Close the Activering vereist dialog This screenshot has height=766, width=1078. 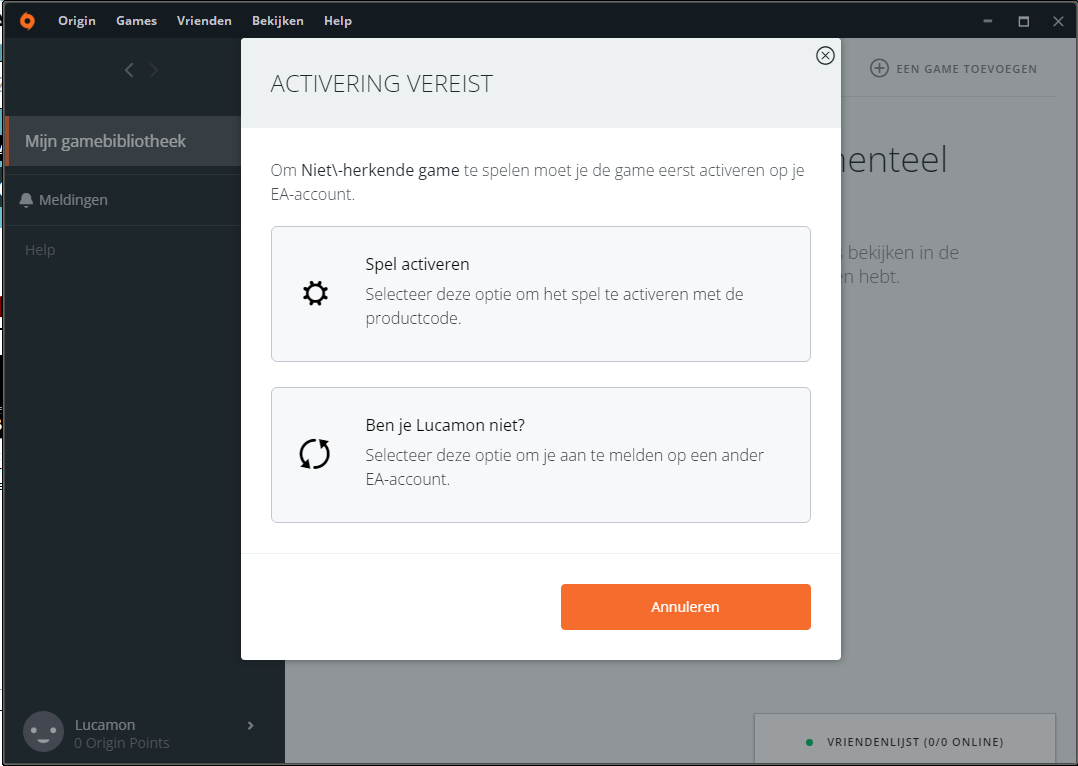(825, 56)
